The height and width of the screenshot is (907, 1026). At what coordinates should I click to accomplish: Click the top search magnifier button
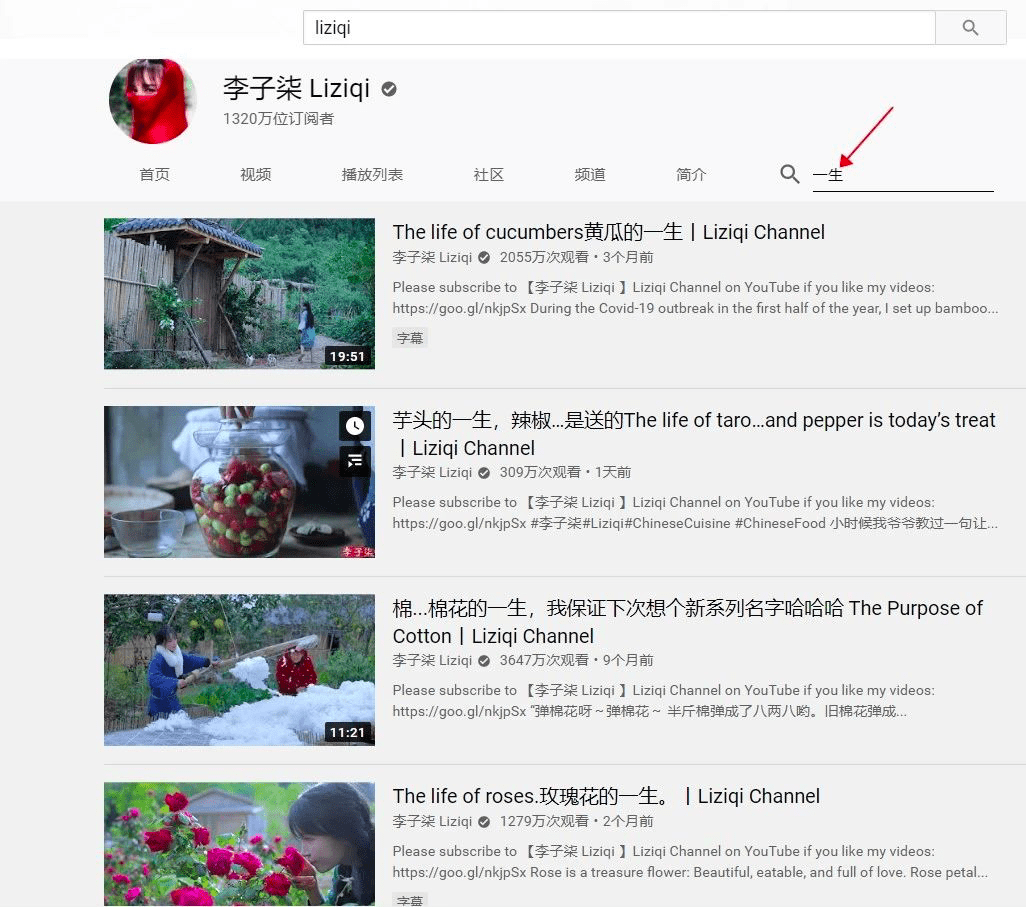[970, 27]
